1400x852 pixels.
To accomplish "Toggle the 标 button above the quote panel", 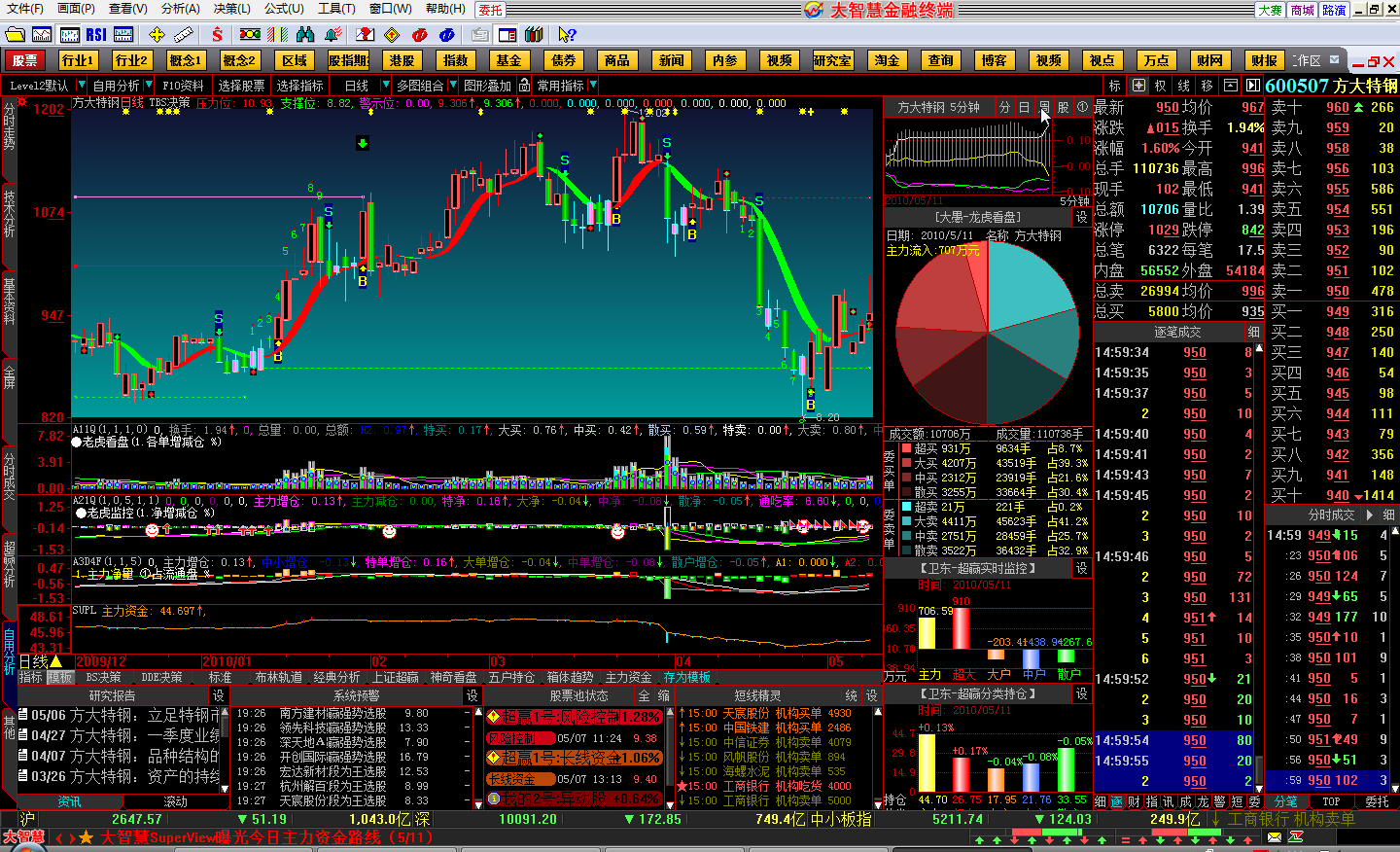I will pyautogui.click(x=1115, y=86).
